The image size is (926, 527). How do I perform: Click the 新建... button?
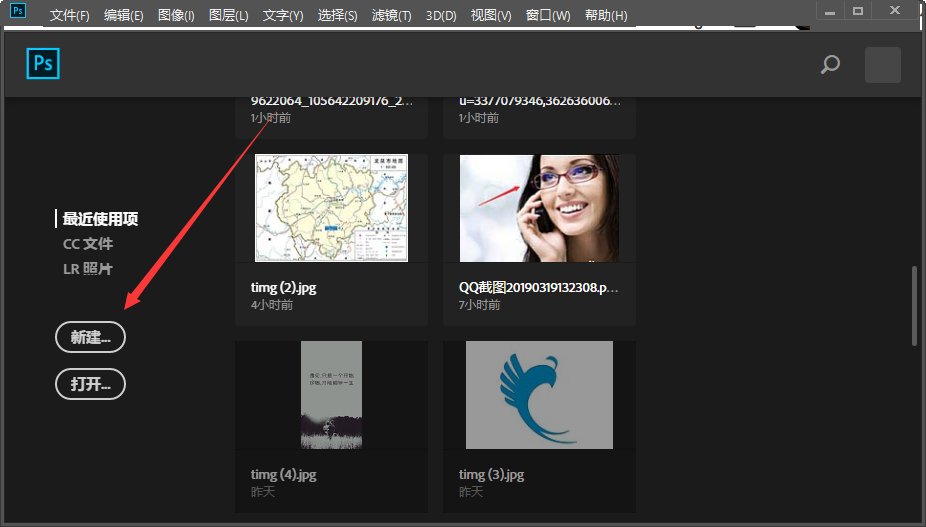coord(90,337)
